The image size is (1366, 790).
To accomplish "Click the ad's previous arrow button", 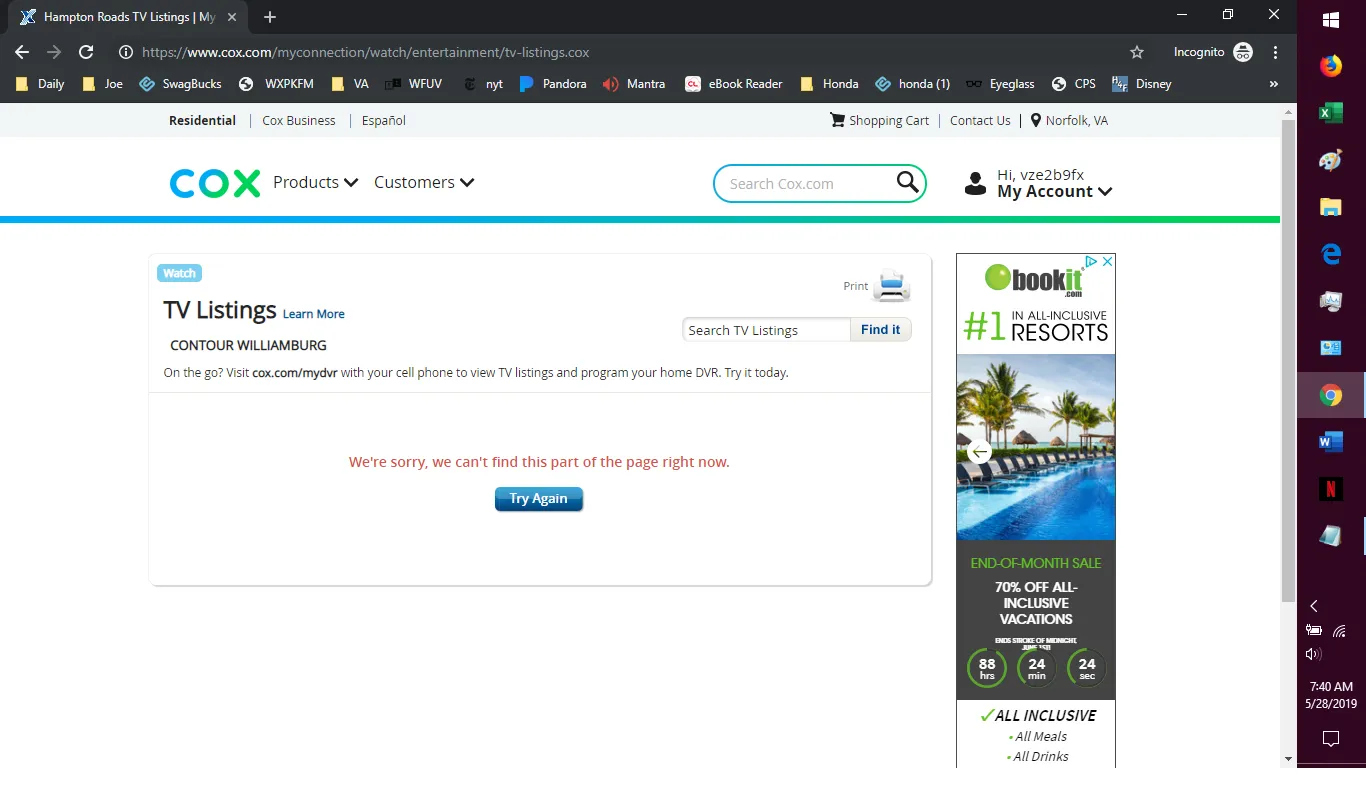I will pyautogui.click(x=980, y=452).
